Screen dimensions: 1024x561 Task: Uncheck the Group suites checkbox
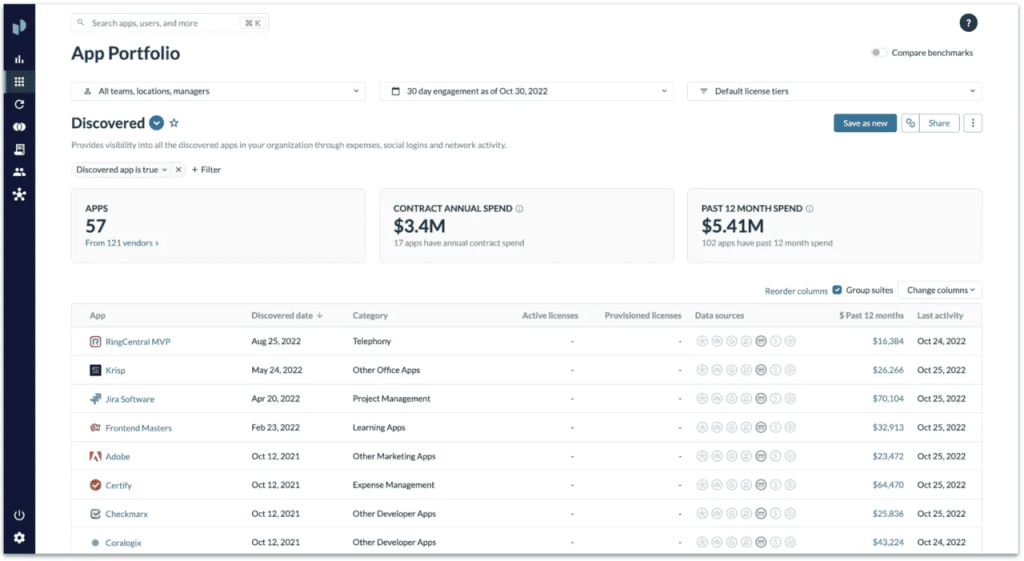[x=837, y=290]
